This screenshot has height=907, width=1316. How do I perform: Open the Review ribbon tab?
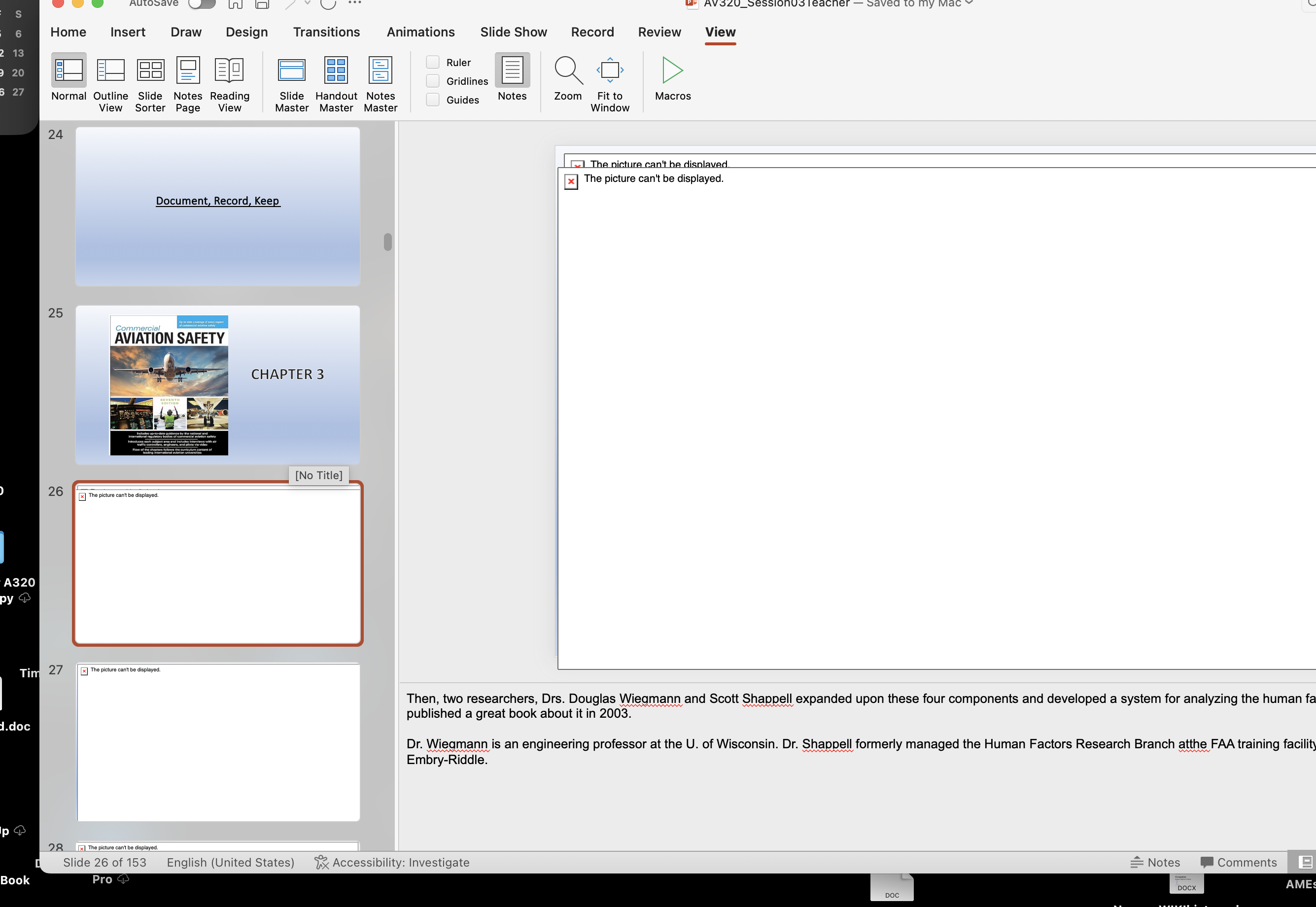[x=659, y=32]
